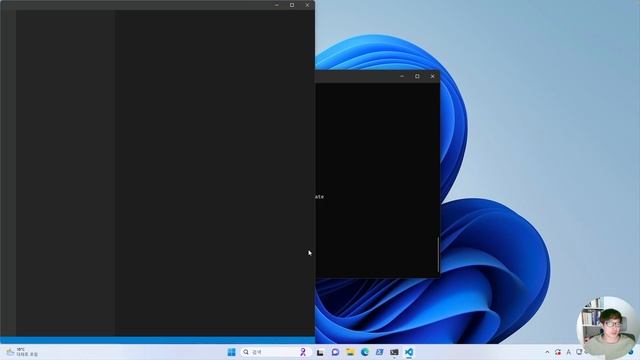Minimize the large dark VS Code window

click(x=277, y=5)
